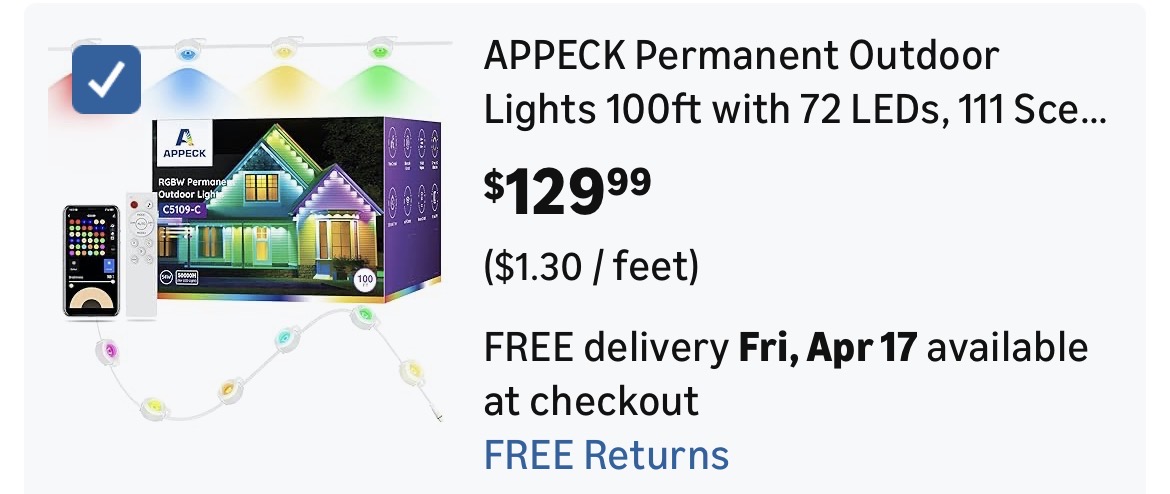This screenshot has height=494, width=1170.
Task: Click the yellow LED light at top
Action: coord(284,49)
